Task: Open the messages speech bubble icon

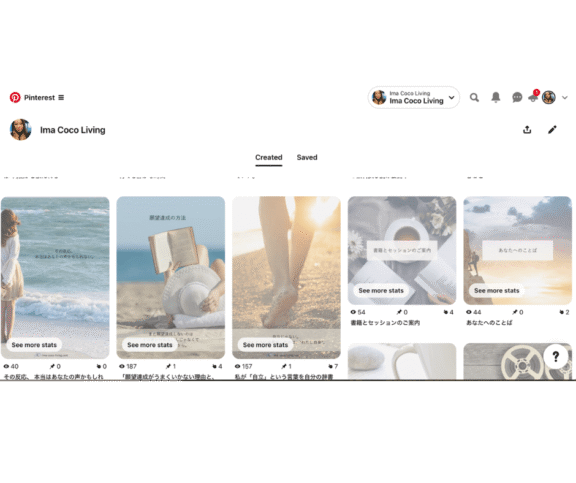Action: pyautogui.click(x=517, y=97)
